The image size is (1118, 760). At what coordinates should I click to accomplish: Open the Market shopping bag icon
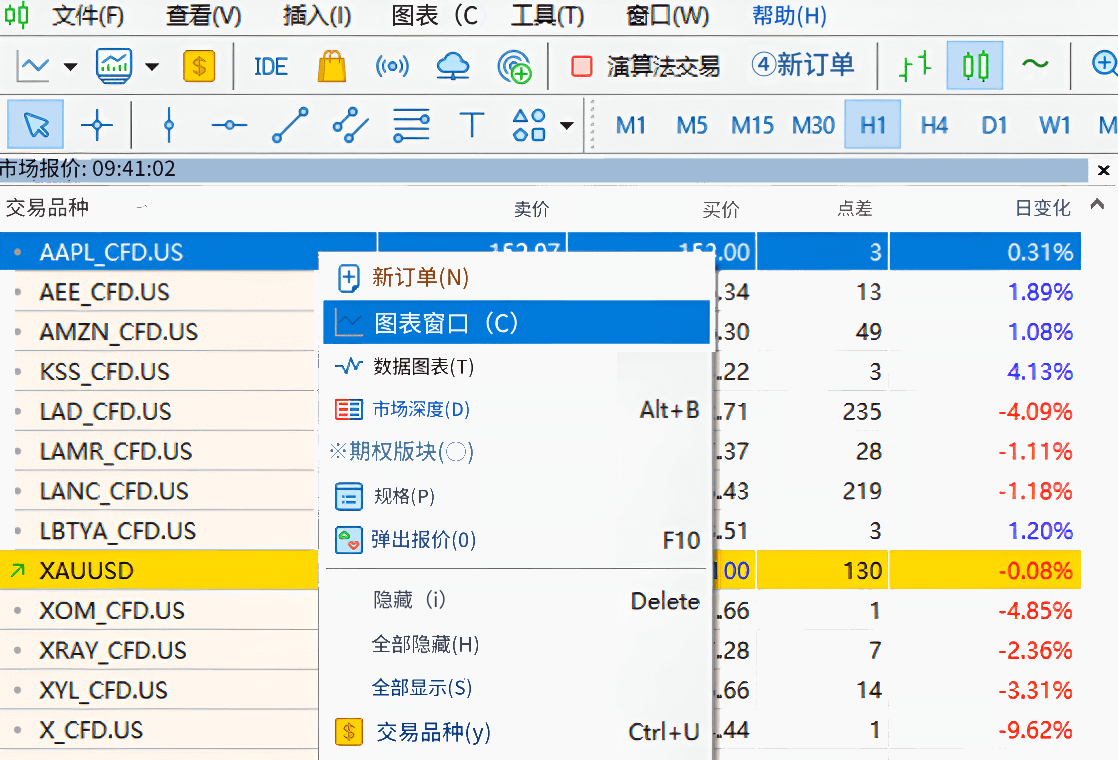coord(332,66)
